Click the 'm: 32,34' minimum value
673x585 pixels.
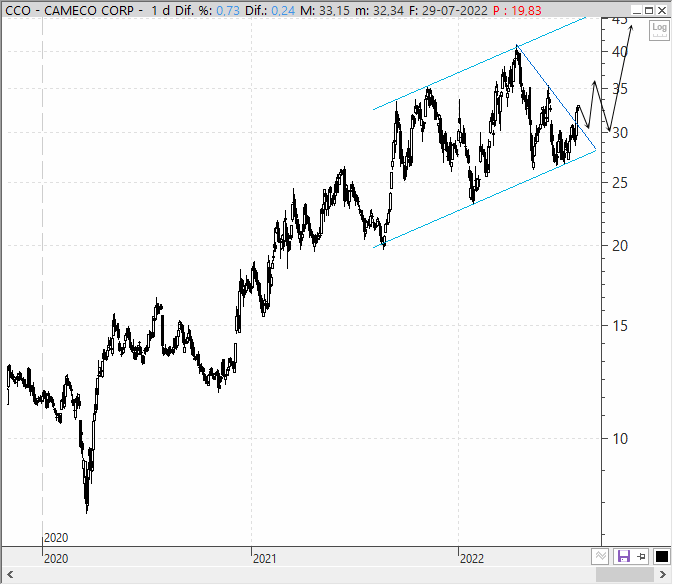379,10
